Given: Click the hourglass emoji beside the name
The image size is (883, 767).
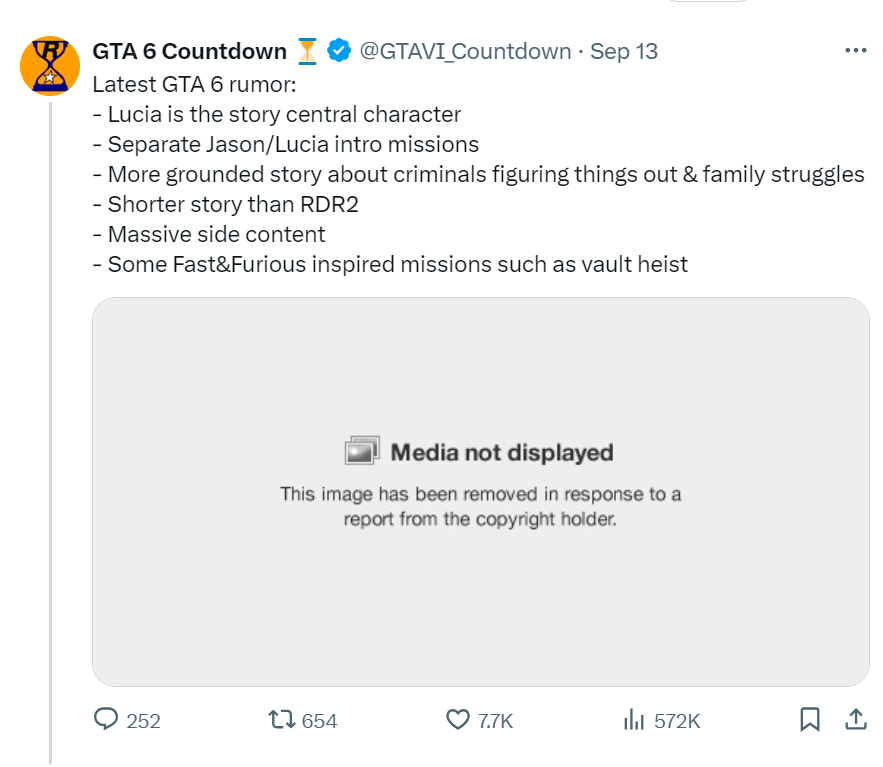Looking at the screenshot, I should click(307, 51).
